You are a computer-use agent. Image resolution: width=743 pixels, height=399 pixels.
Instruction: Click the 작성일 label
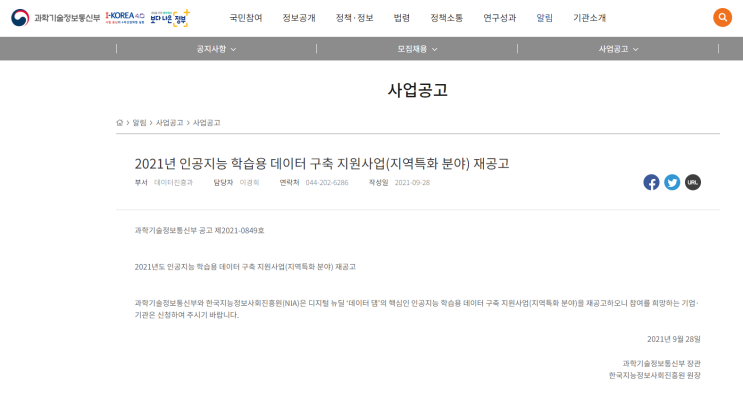click(x=378, y=182)
